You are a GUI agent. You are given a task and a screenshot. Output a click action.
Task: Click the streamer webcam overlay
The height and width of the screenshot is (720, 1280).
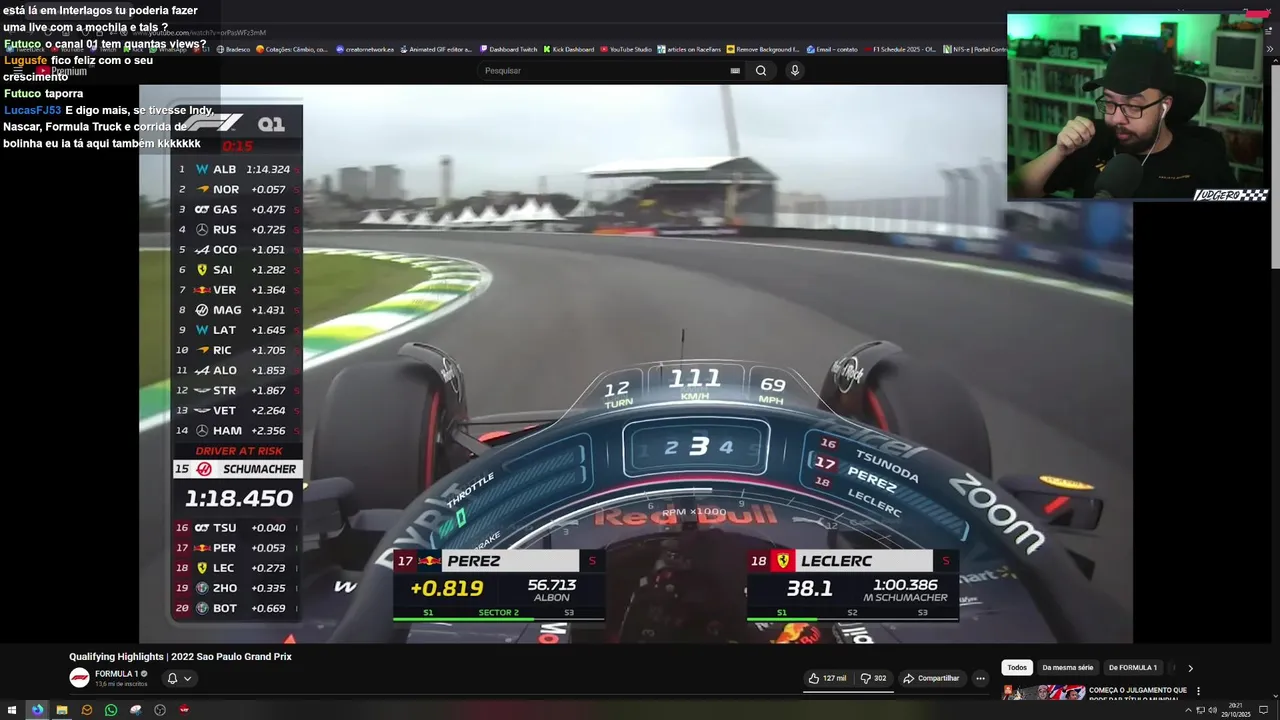coord(1138,107)
